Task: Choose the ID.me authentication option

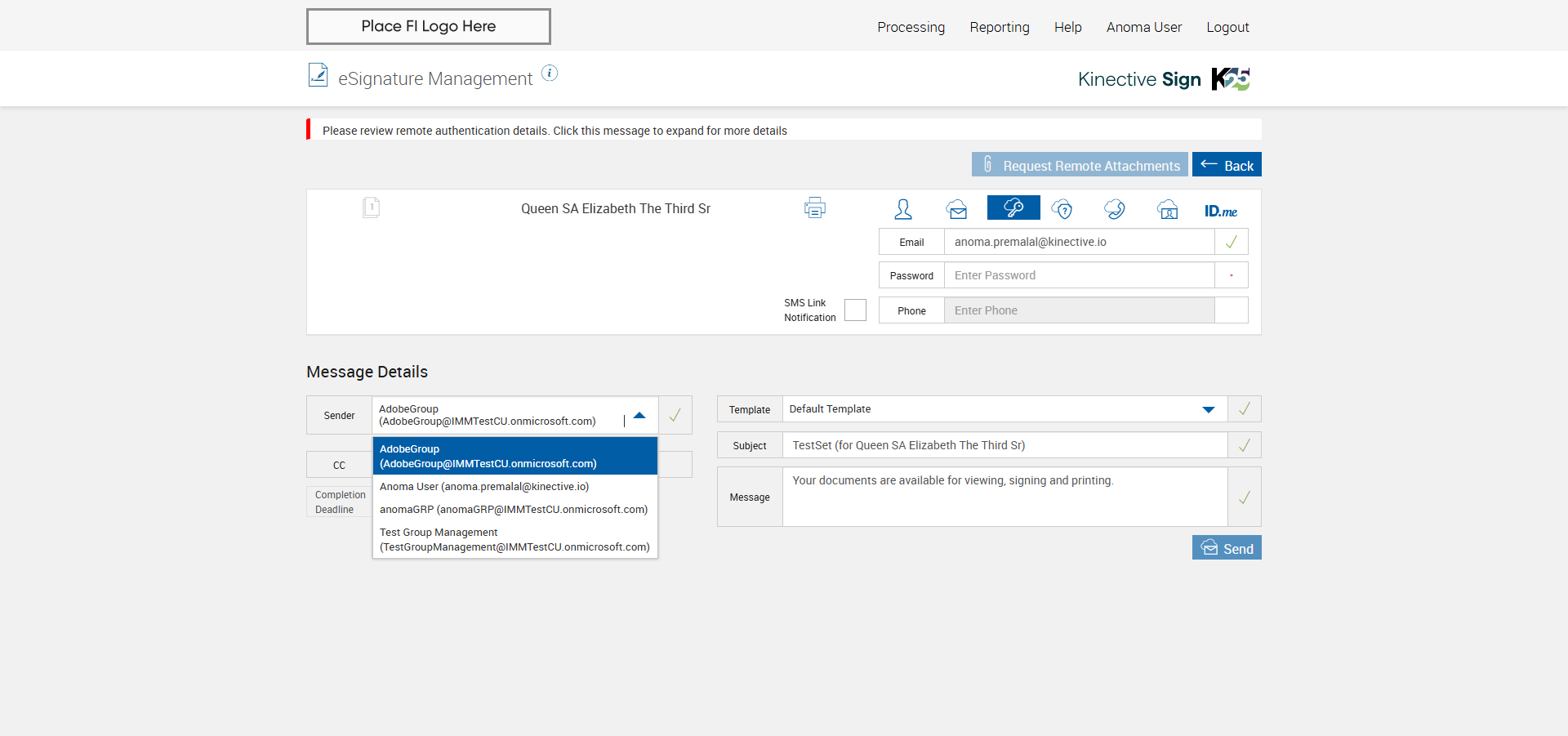Action: [x=1220, y=211]
